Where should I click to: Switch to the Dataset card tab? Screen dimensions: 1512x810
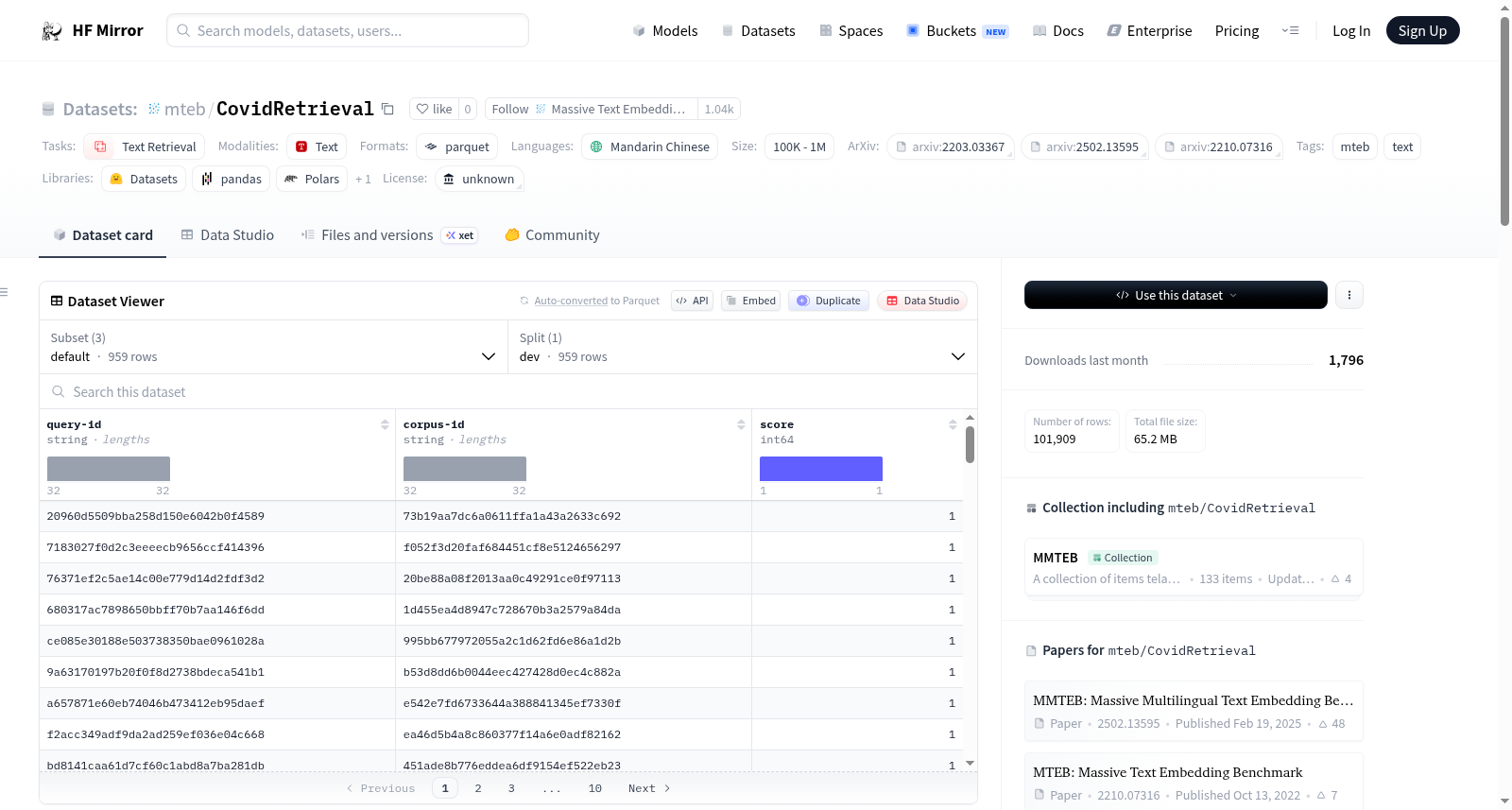(x=102, y=235)
